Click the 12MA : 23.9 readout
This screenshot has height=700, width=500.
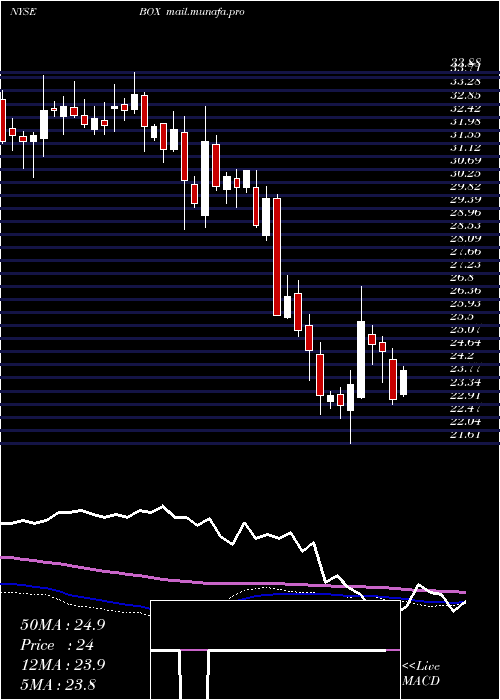pyautogui.click(x=62, y=665)
